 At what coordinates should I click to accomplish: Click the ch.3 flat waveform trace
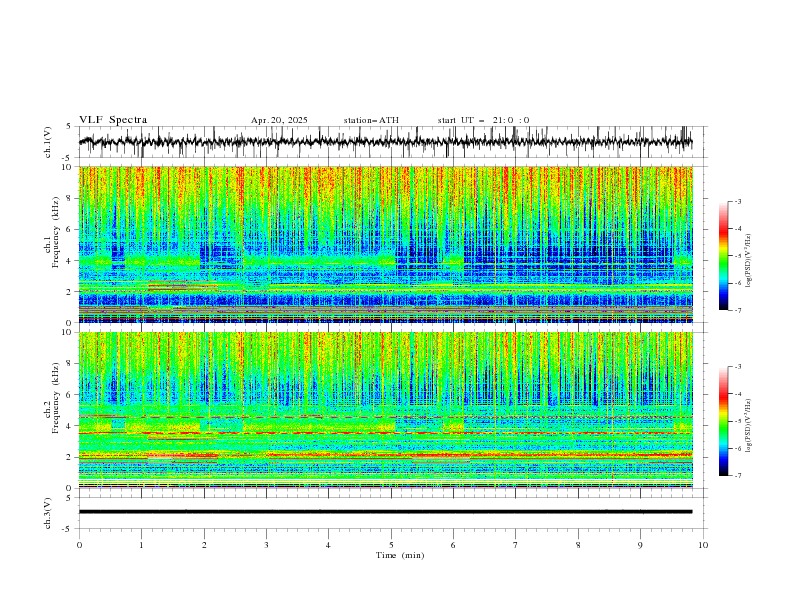385,512
